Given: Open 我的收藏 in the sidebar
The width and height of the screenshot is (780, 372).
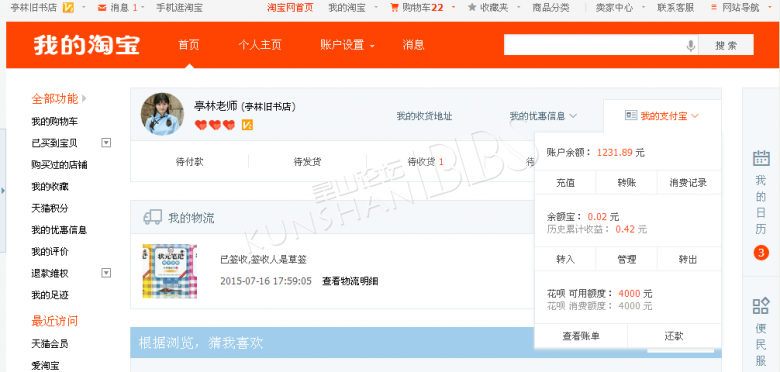Looking at the screenshot, I should 50,186.
